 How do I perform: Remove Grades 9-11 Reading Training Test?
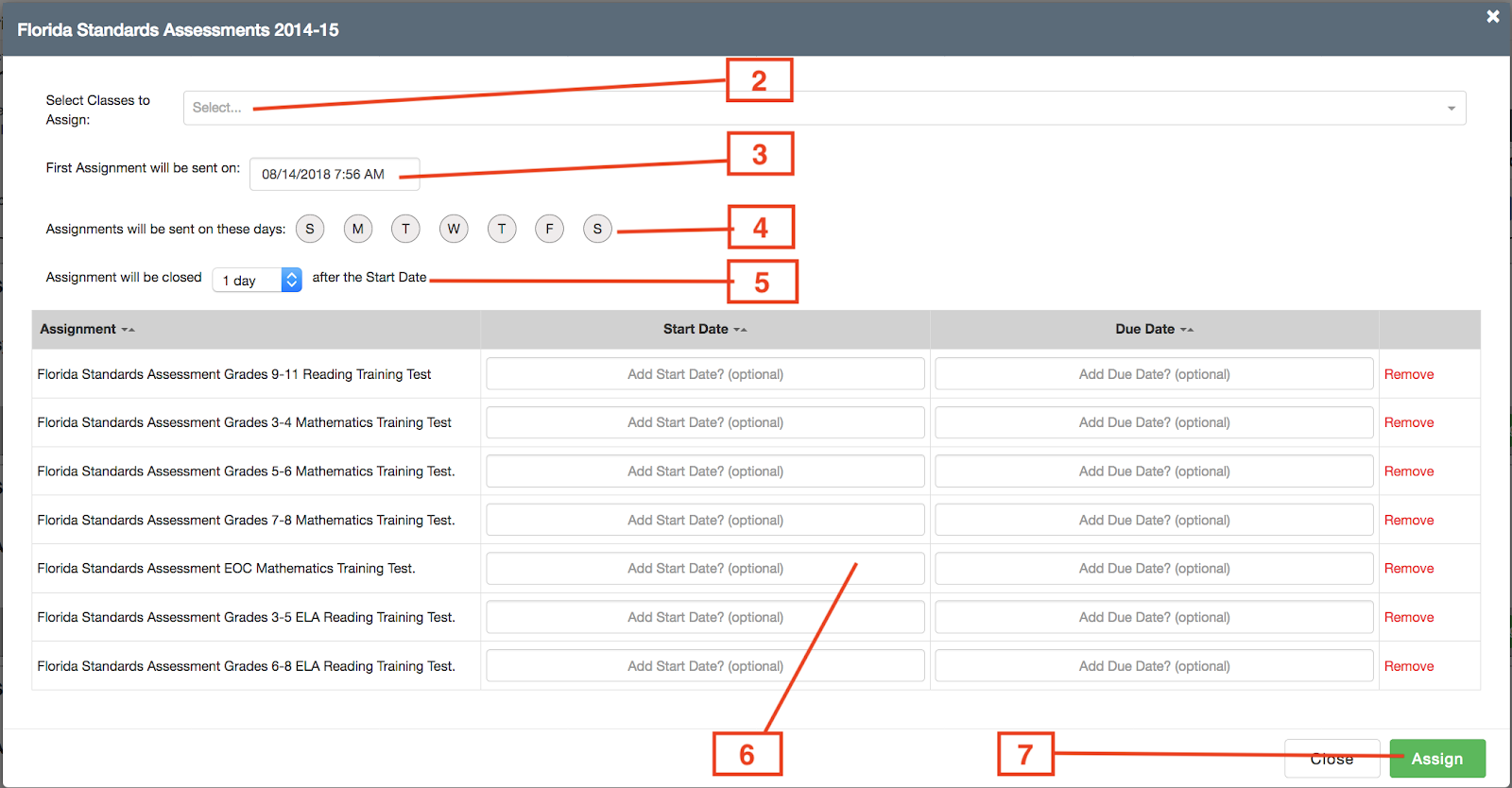pos(1409,374)
